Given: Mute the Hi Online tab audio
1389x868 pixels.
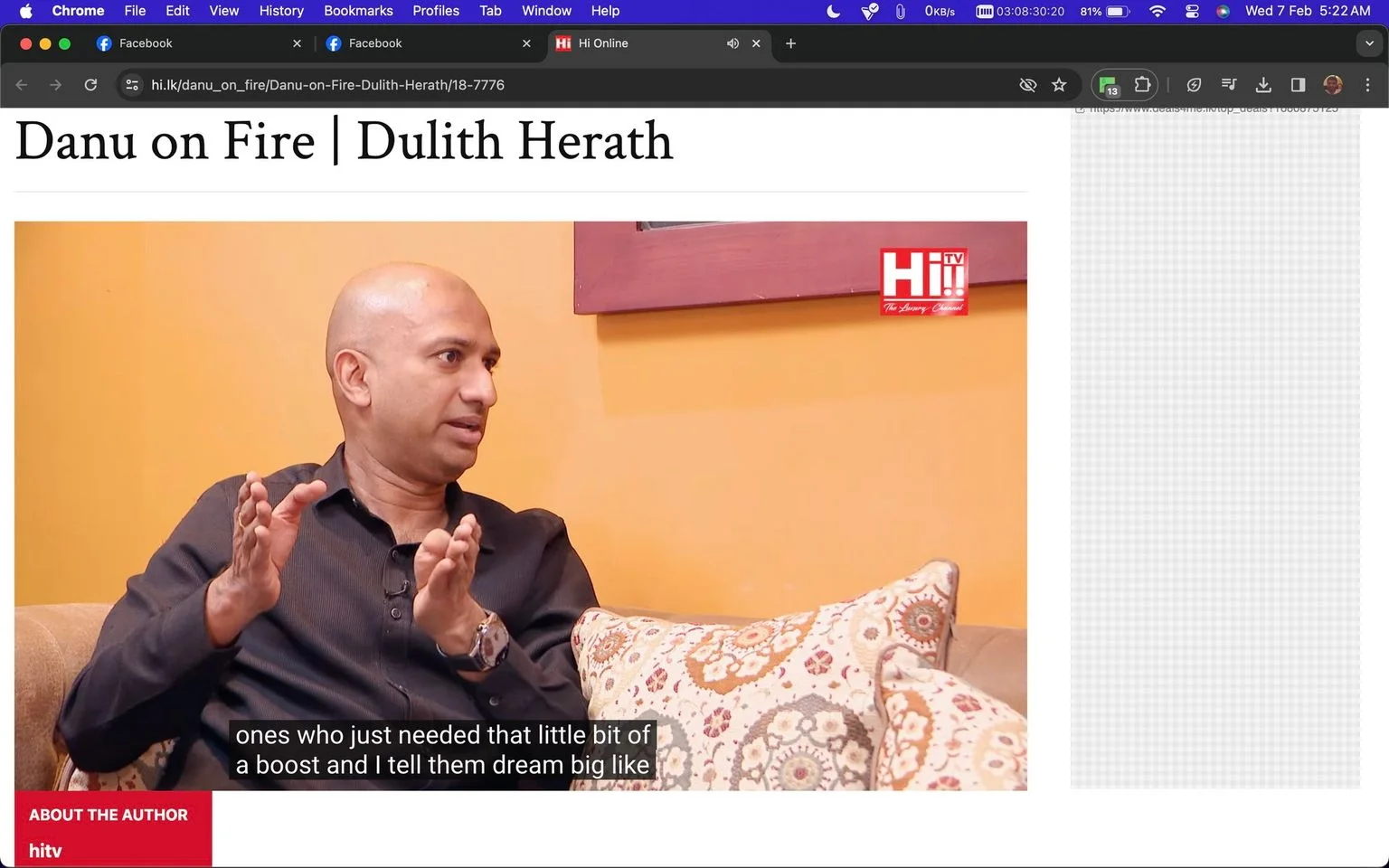Looking at the screenshot, I should coord(732,43).
